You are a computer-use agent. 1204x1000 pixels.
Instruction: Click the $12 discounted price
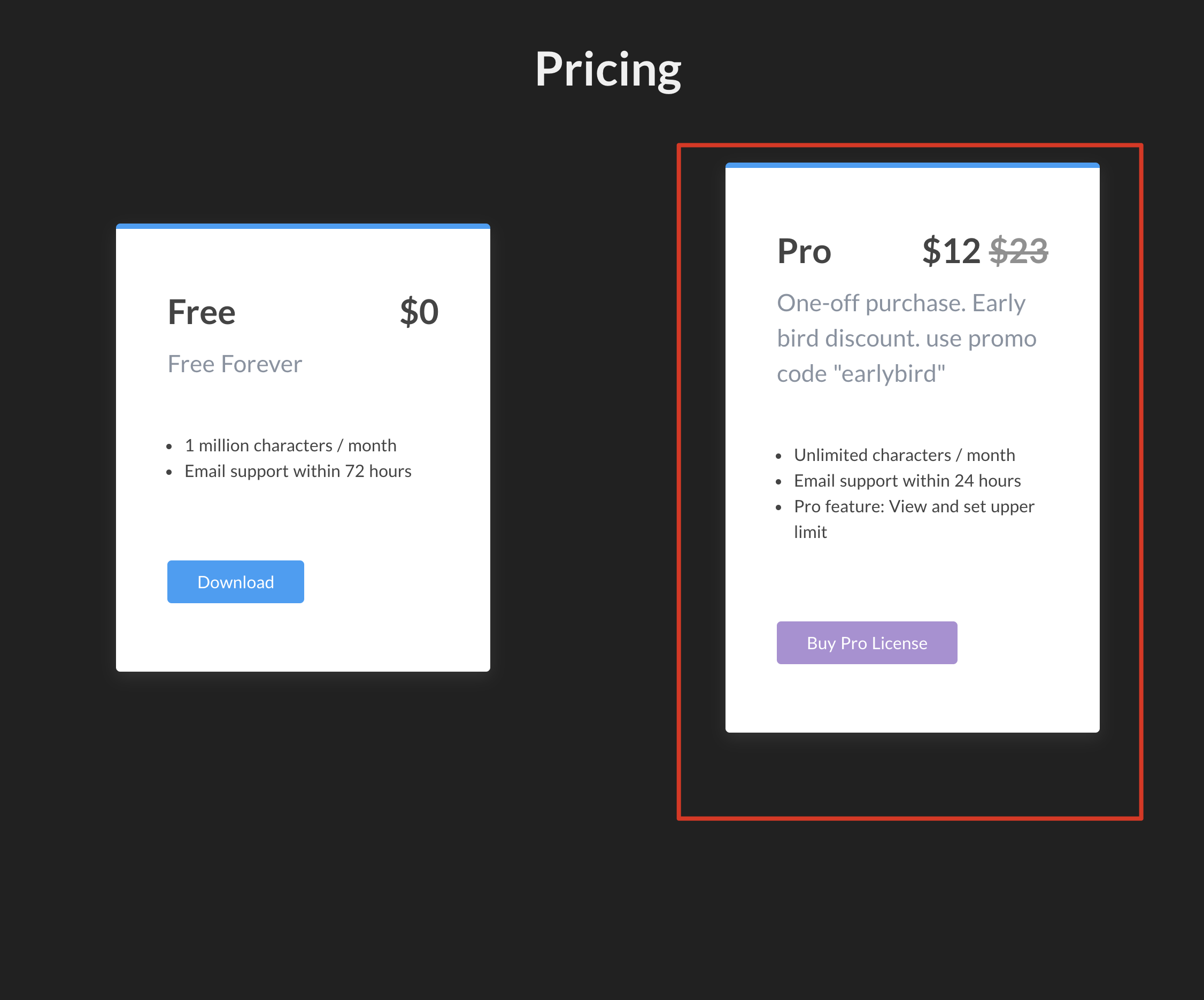pyautogui.click(x=951, y=251)
